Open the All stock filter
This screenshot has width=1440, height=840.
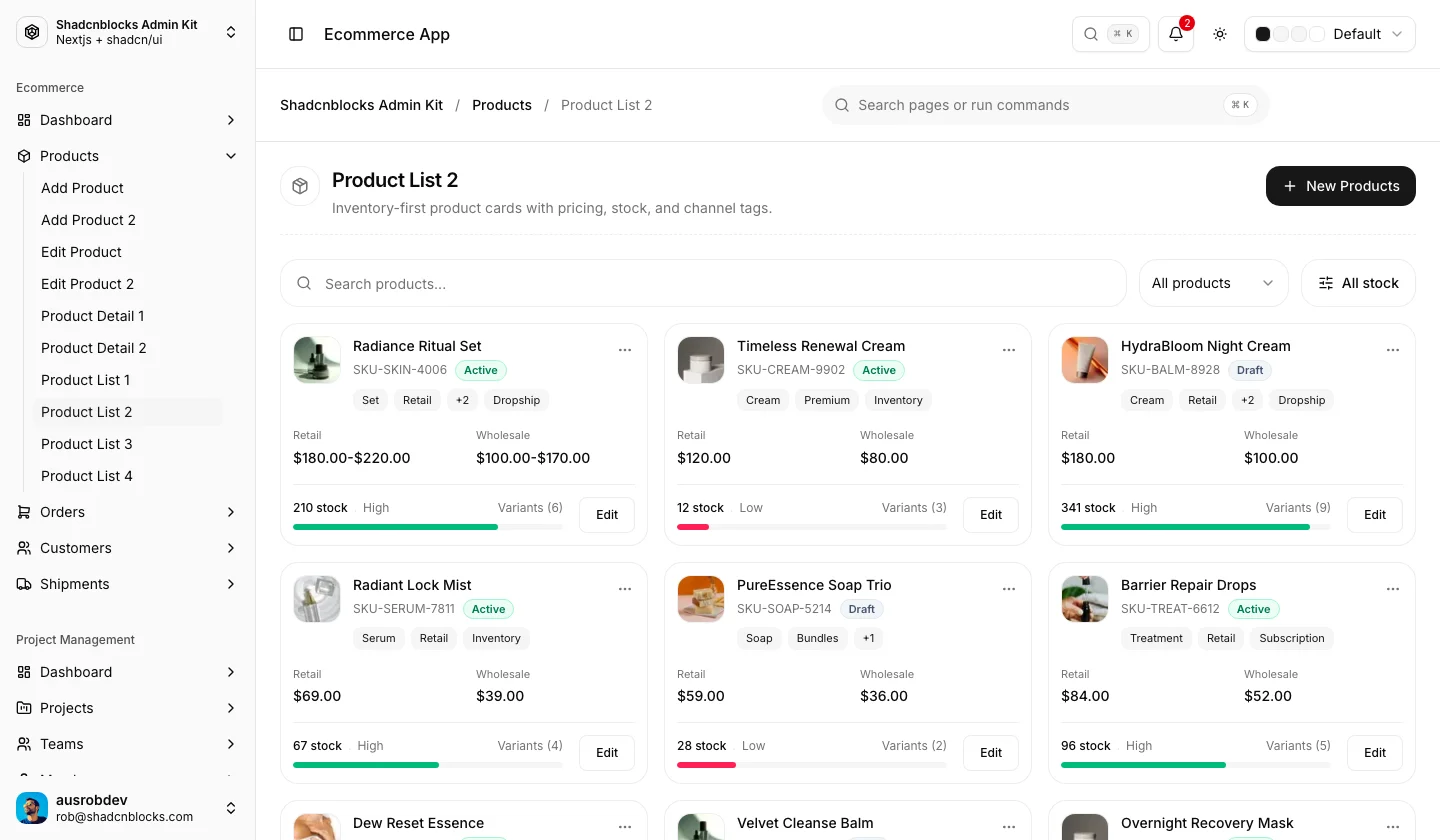coord(1358,283)
